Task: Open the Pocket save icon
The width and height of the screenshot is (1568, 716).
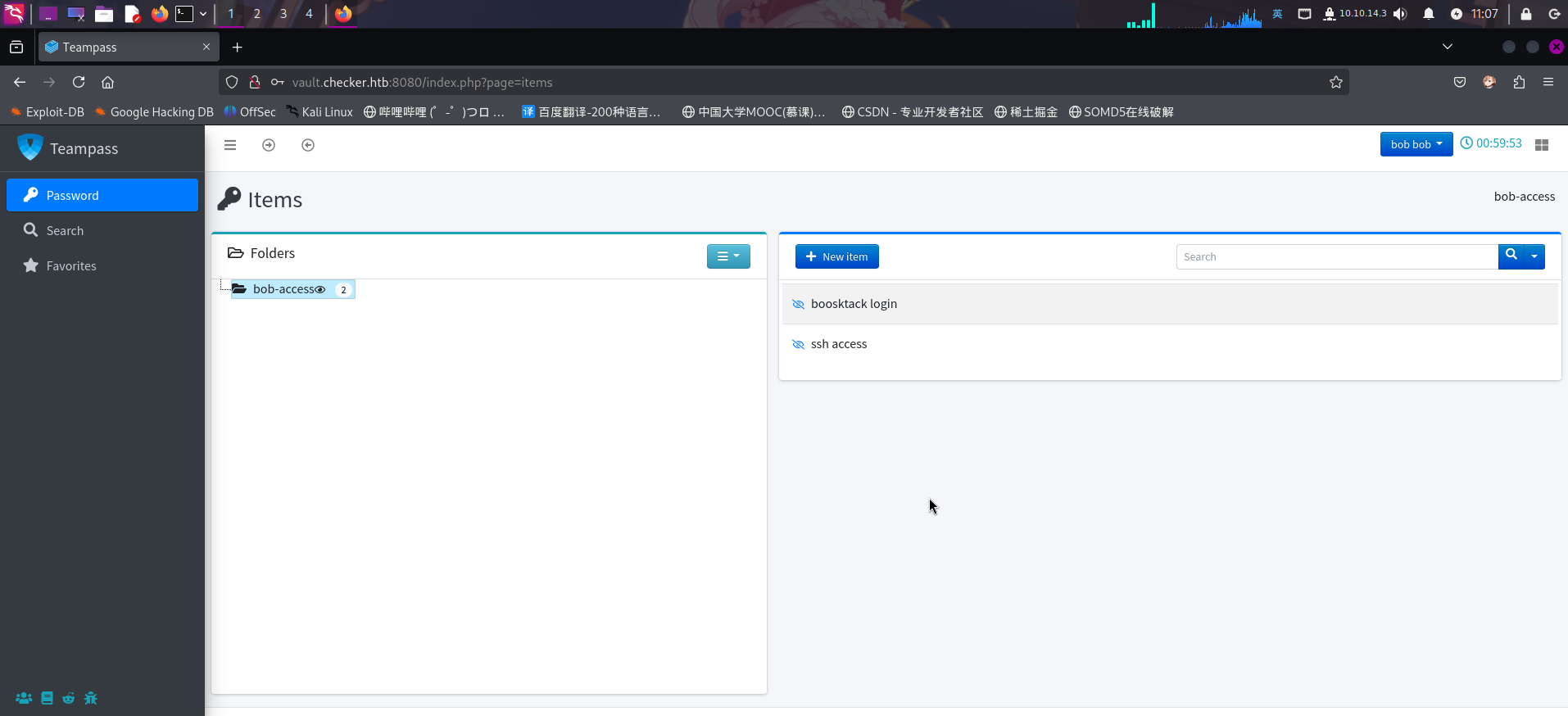Action: point(1460,82)
